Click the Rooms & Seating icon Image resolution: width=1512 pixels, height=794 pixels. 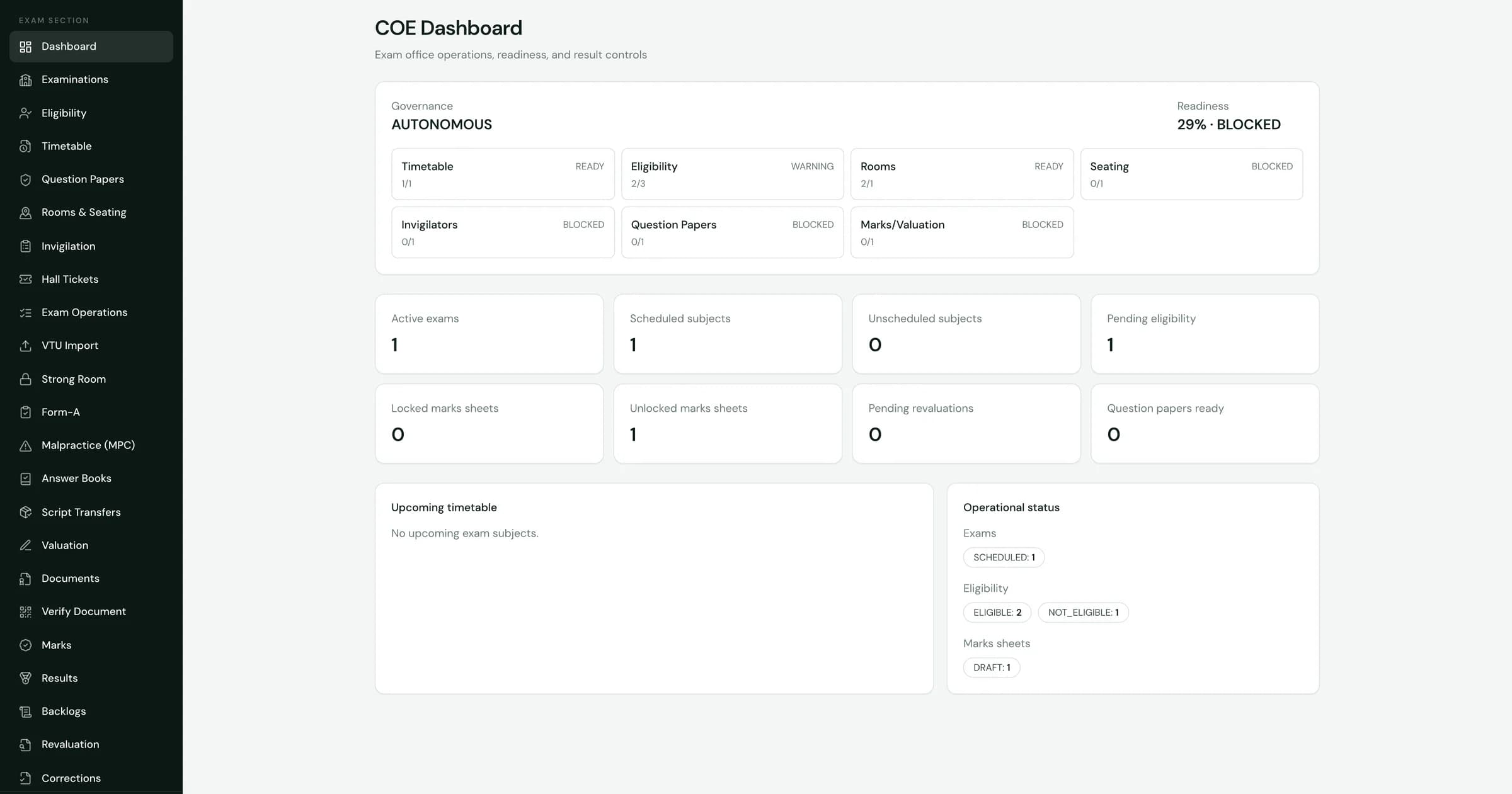click(x=25, y=213)
